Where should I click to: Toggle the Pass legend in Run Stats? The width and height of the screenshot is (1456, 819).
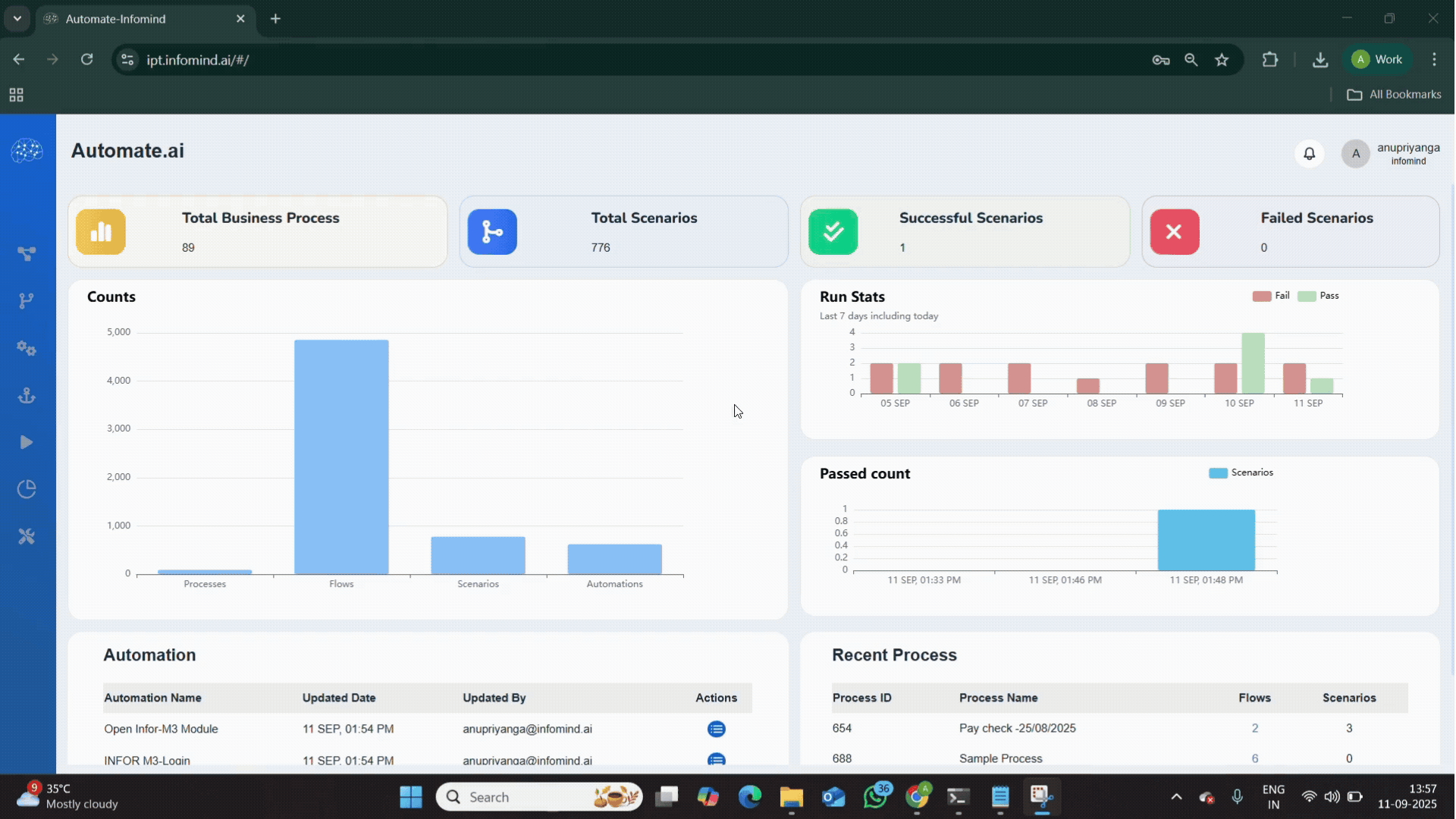pos(1318,296)
